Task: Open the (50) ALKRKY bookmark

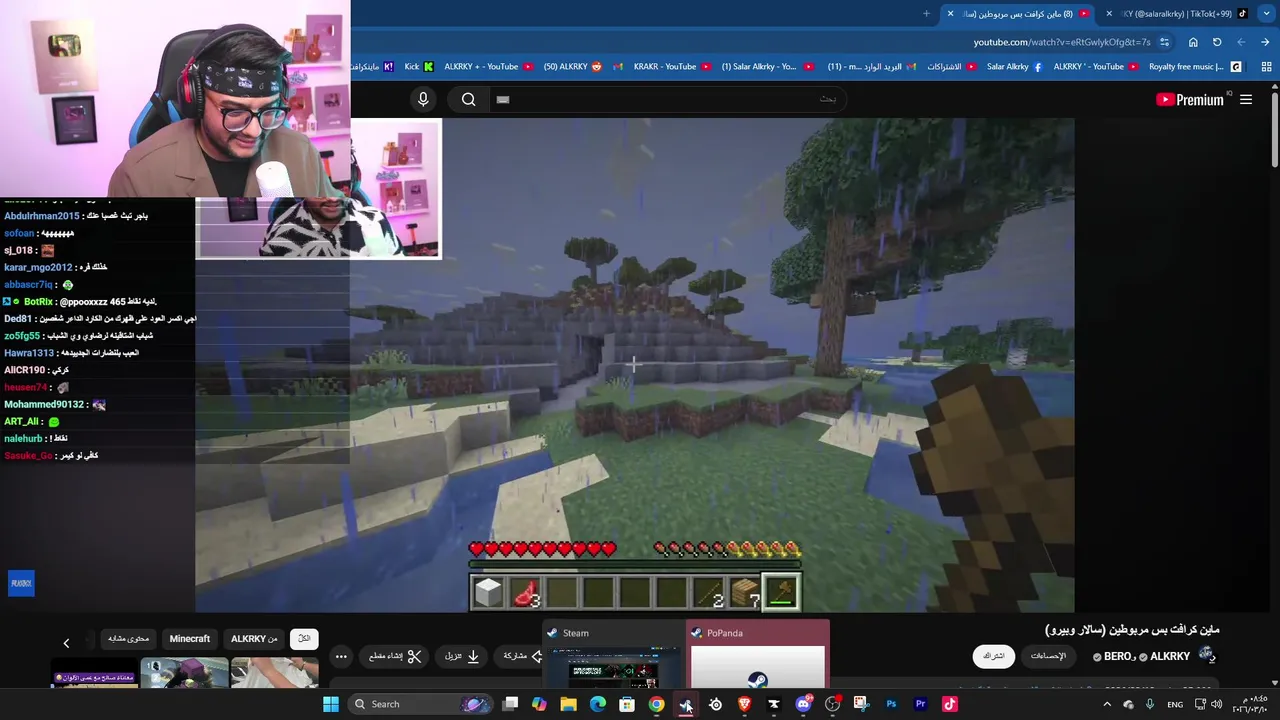Action: (573, 67)
